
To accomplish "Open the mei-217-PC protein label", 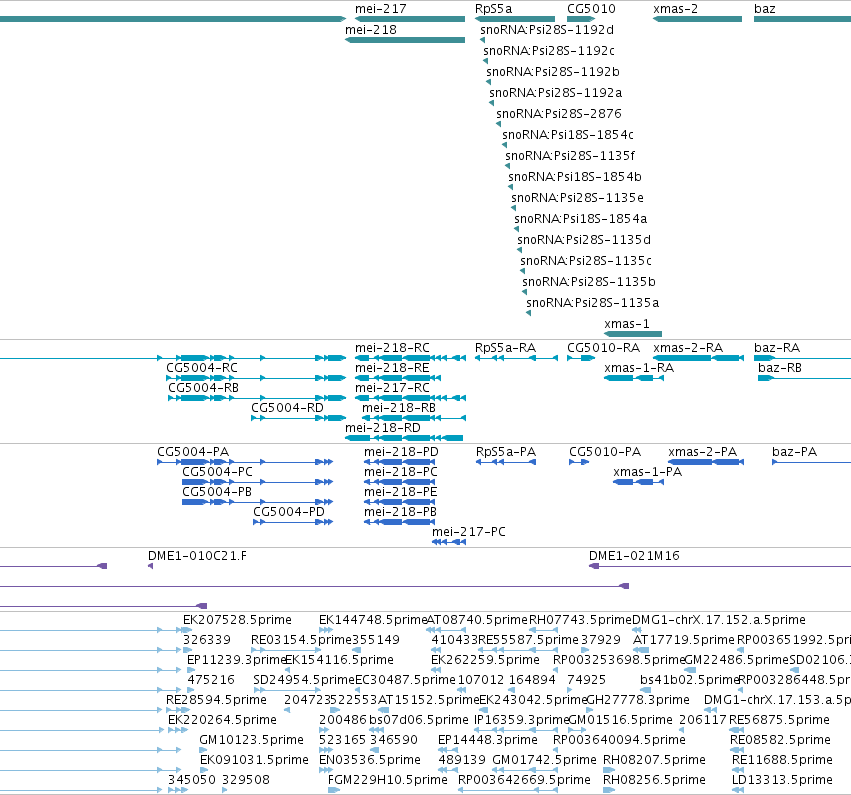I will click(x=469, y=532).
